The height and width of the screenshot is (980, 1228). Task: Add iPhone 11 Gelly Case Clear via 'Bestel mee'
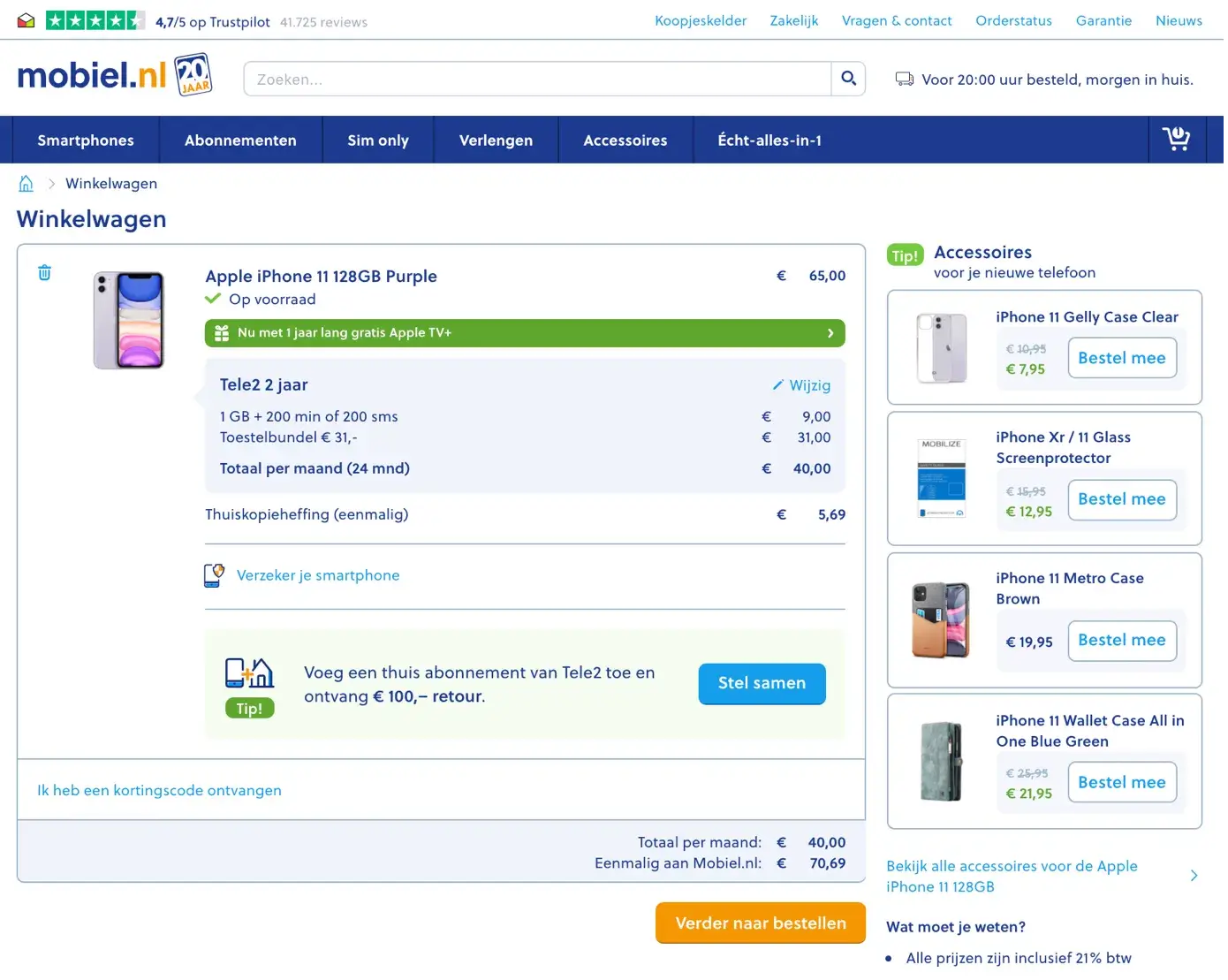click(1121, 358)
